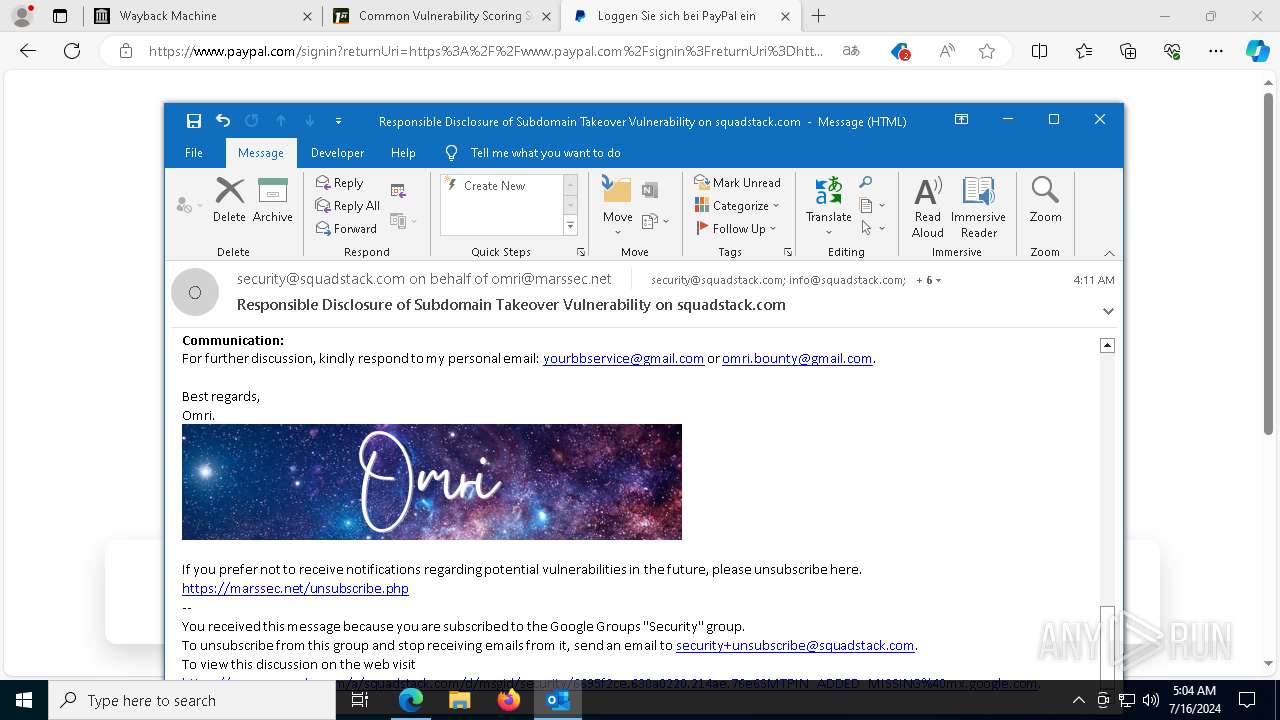Open Rules actions dropdown in Move group

(x=655, y=221)
